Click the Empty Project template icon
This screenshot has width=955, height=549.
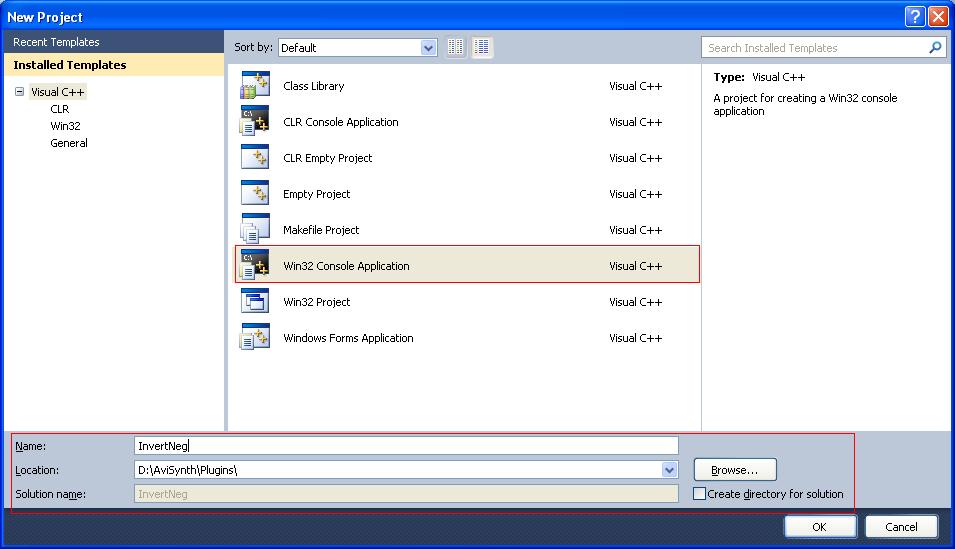click(x=255, y=193)
